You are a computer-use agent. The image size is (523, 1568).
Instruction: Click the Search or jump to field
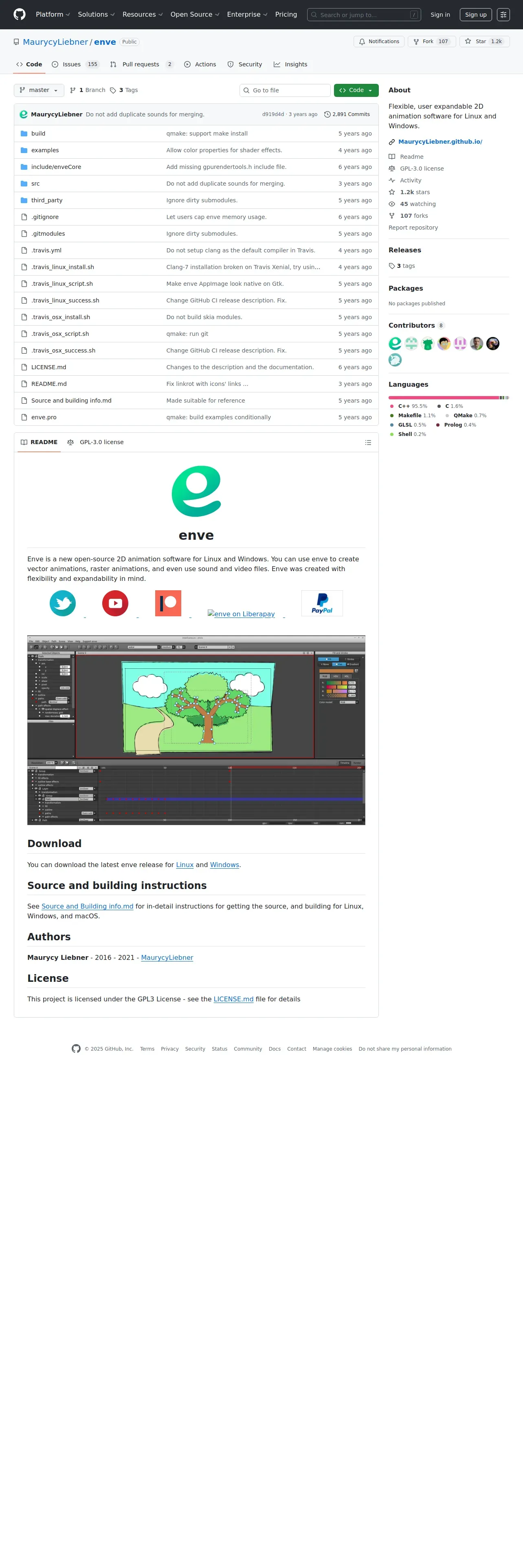363,15
